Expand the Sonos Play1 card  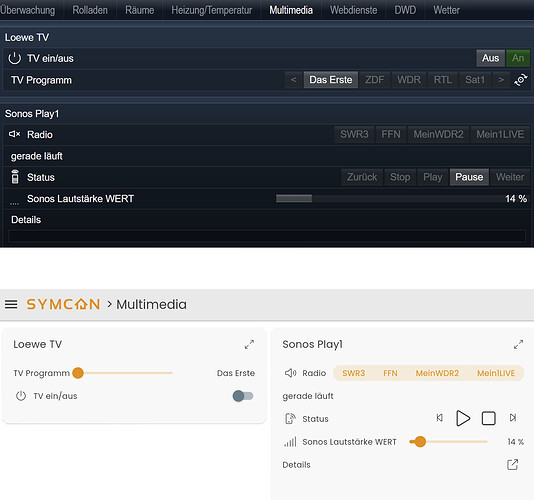click(x=518, y=345)
